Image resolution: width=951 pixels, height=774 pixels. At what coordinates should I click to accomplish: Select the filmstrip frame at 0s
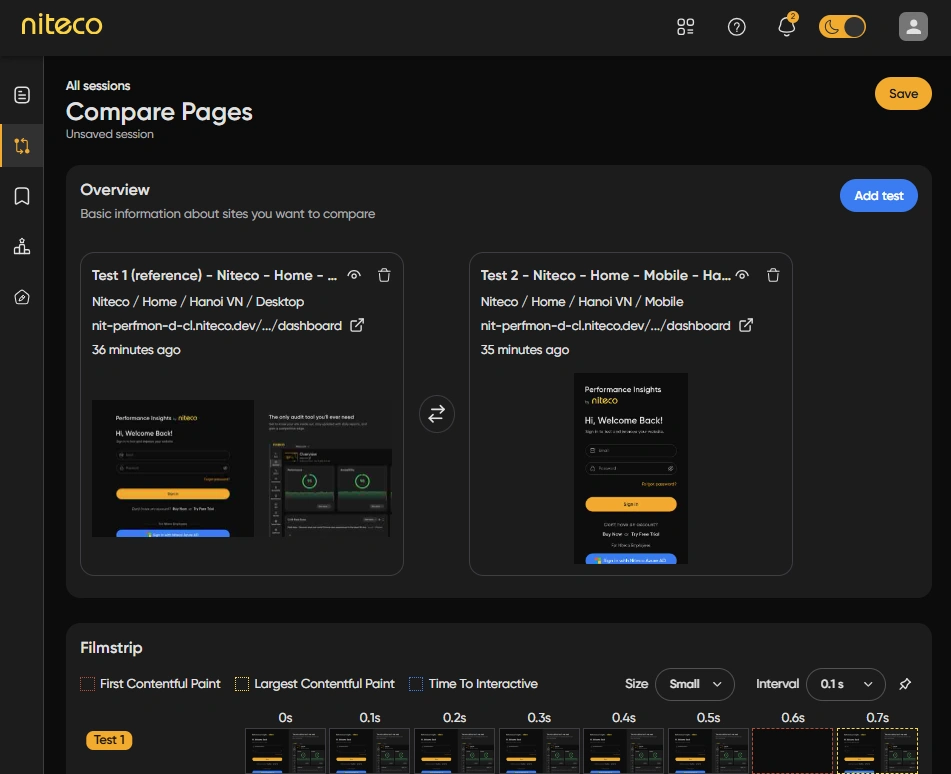pos(285,751)
